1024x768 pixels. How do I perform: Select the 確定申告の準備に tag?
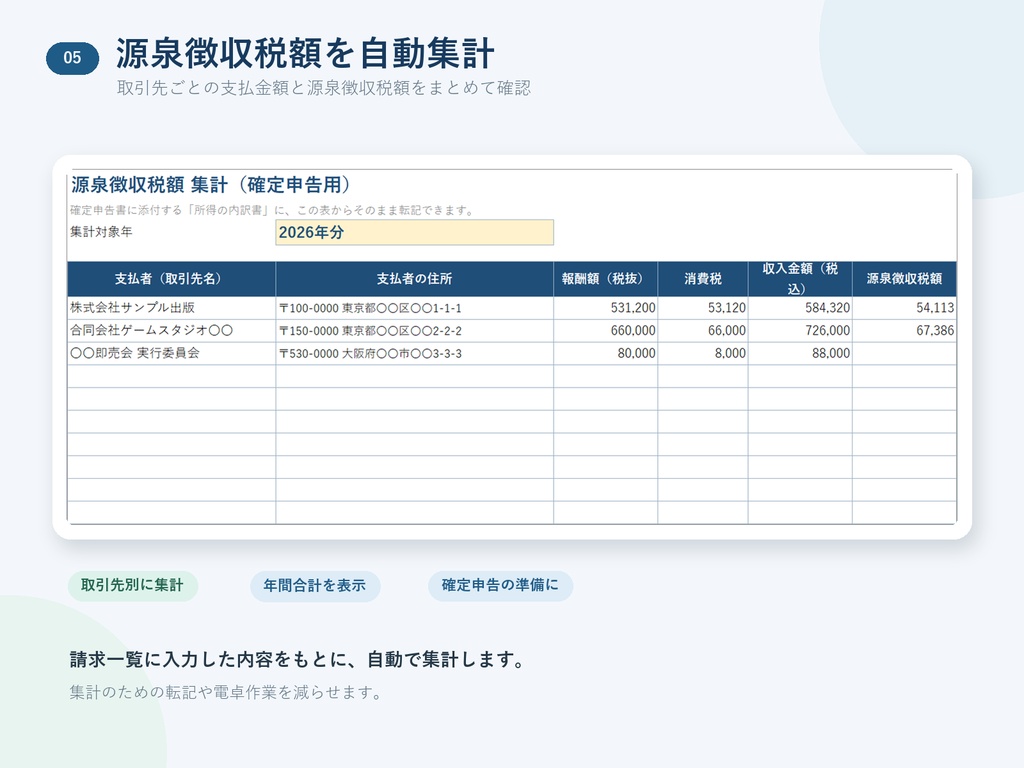tap(500, 585)
